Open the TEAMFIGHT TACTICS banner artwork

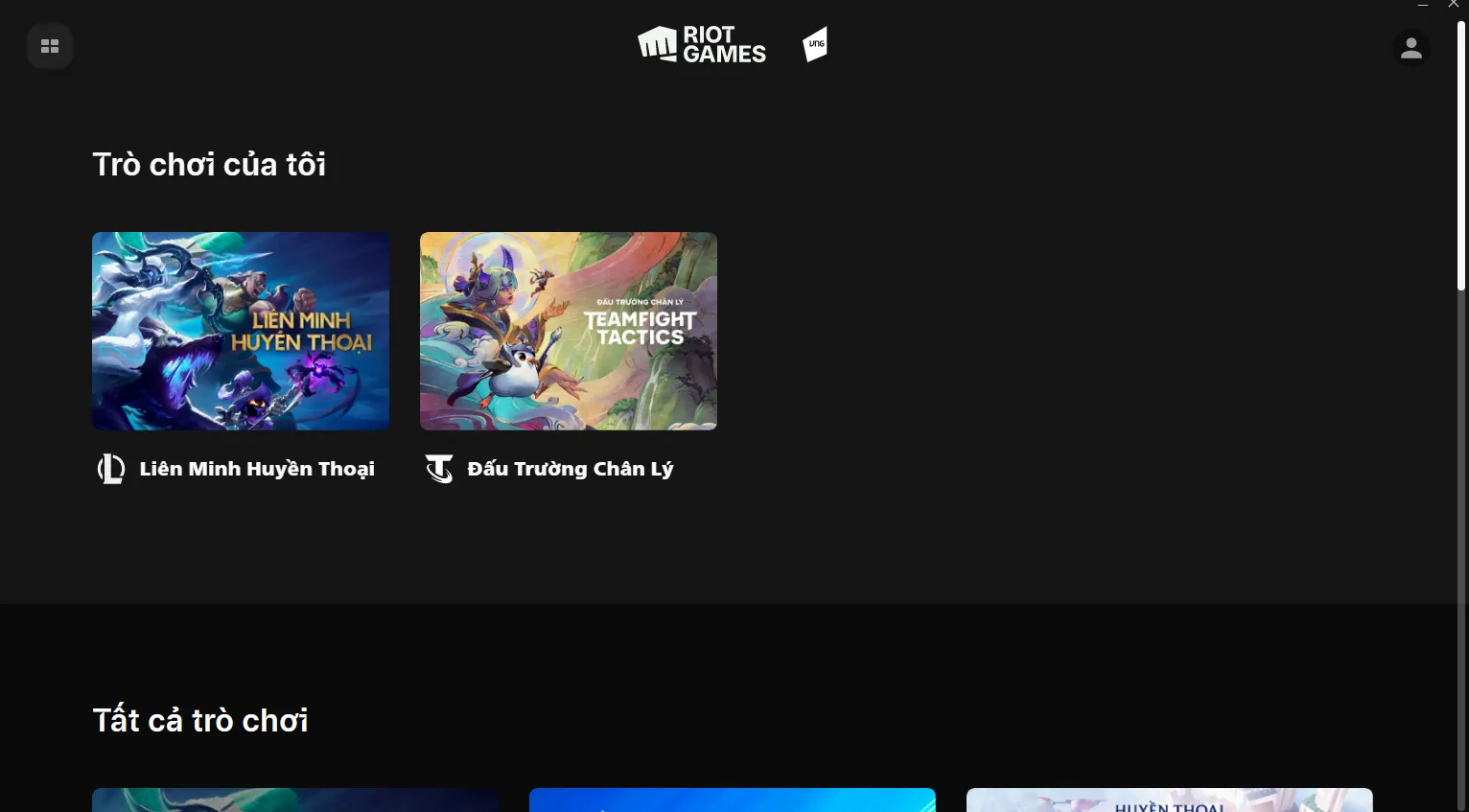pyautogui.click(x=568, y=330)
